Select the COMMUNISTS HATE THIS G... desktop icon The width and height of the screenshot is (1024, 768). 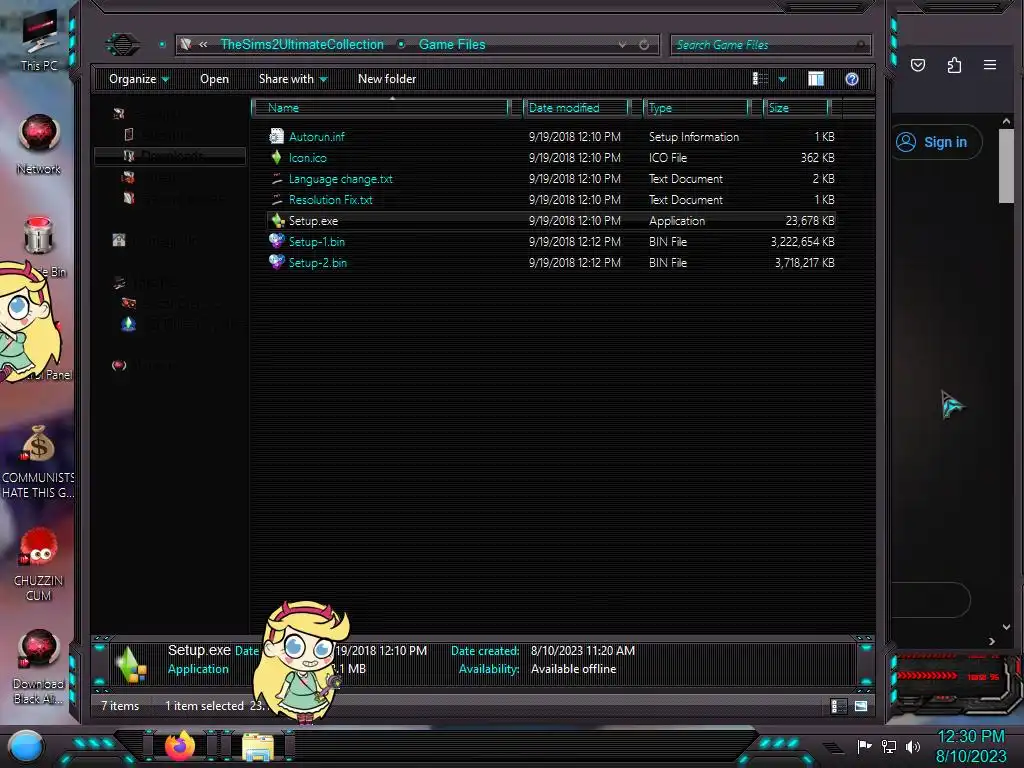click(38, 462)
